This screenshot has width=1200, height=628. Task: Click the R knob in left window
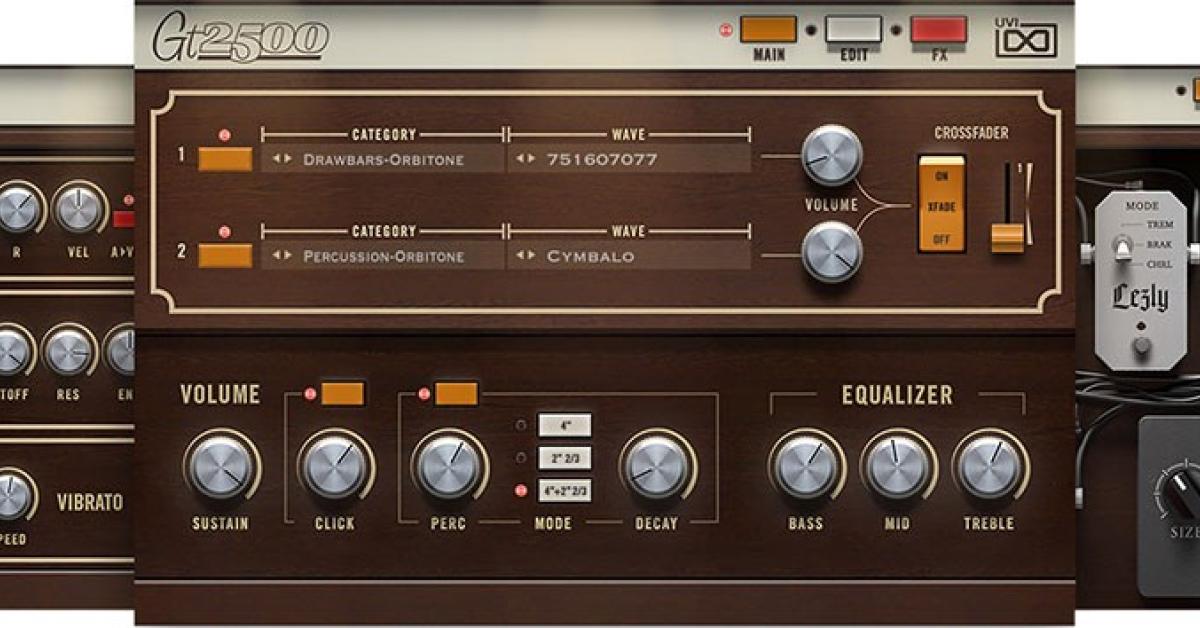(x=17, y=209)
